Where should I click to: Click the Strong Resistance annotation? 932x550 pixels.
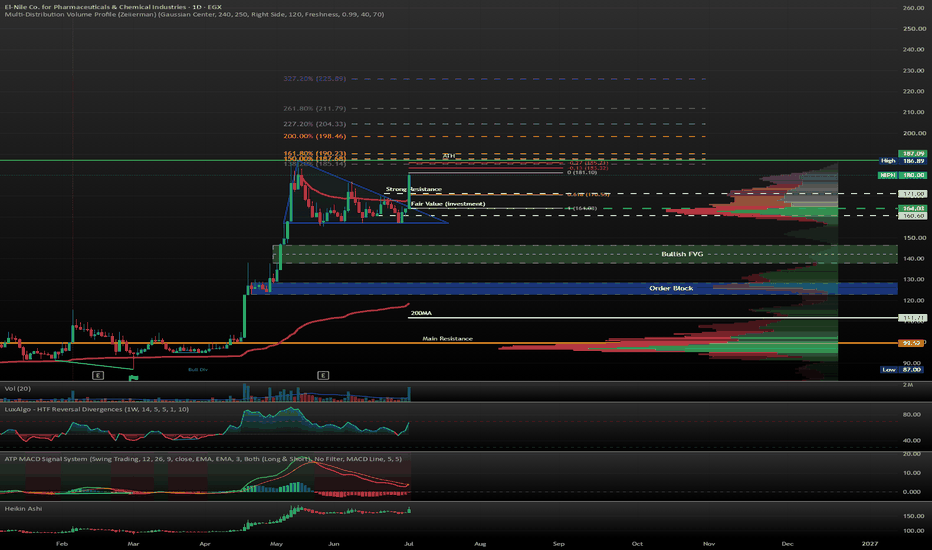[414, 189]
